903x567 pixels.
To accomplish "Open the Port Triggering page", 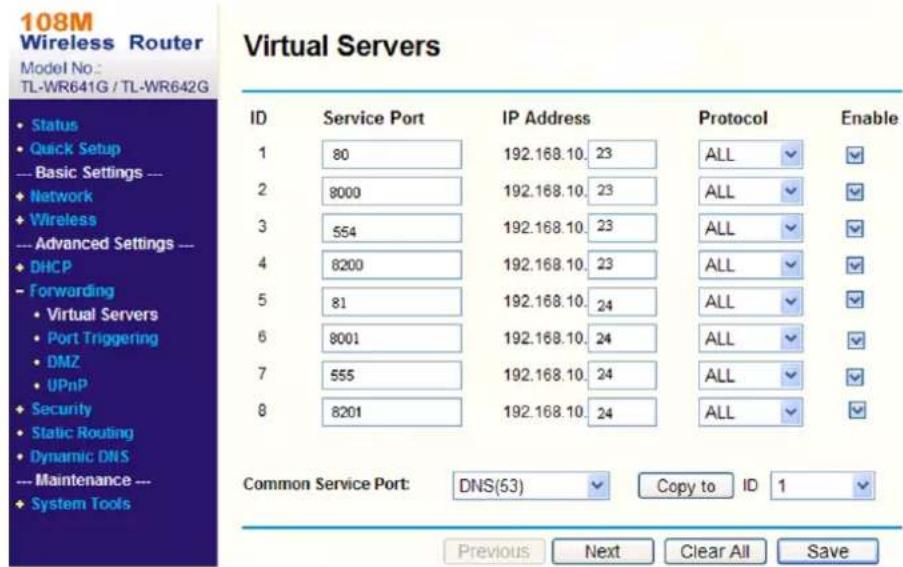I will (x=103, y=338).
